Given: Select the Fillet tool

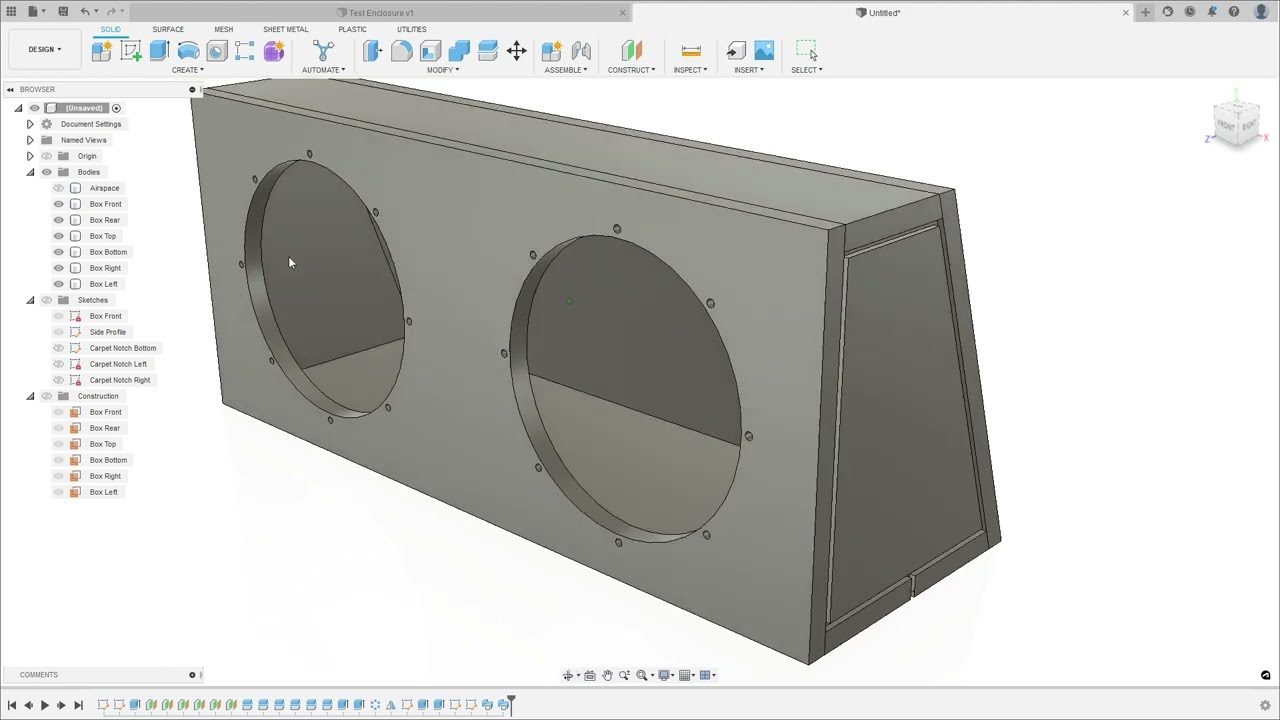Looking at the screenshot, I should (401, 51).
